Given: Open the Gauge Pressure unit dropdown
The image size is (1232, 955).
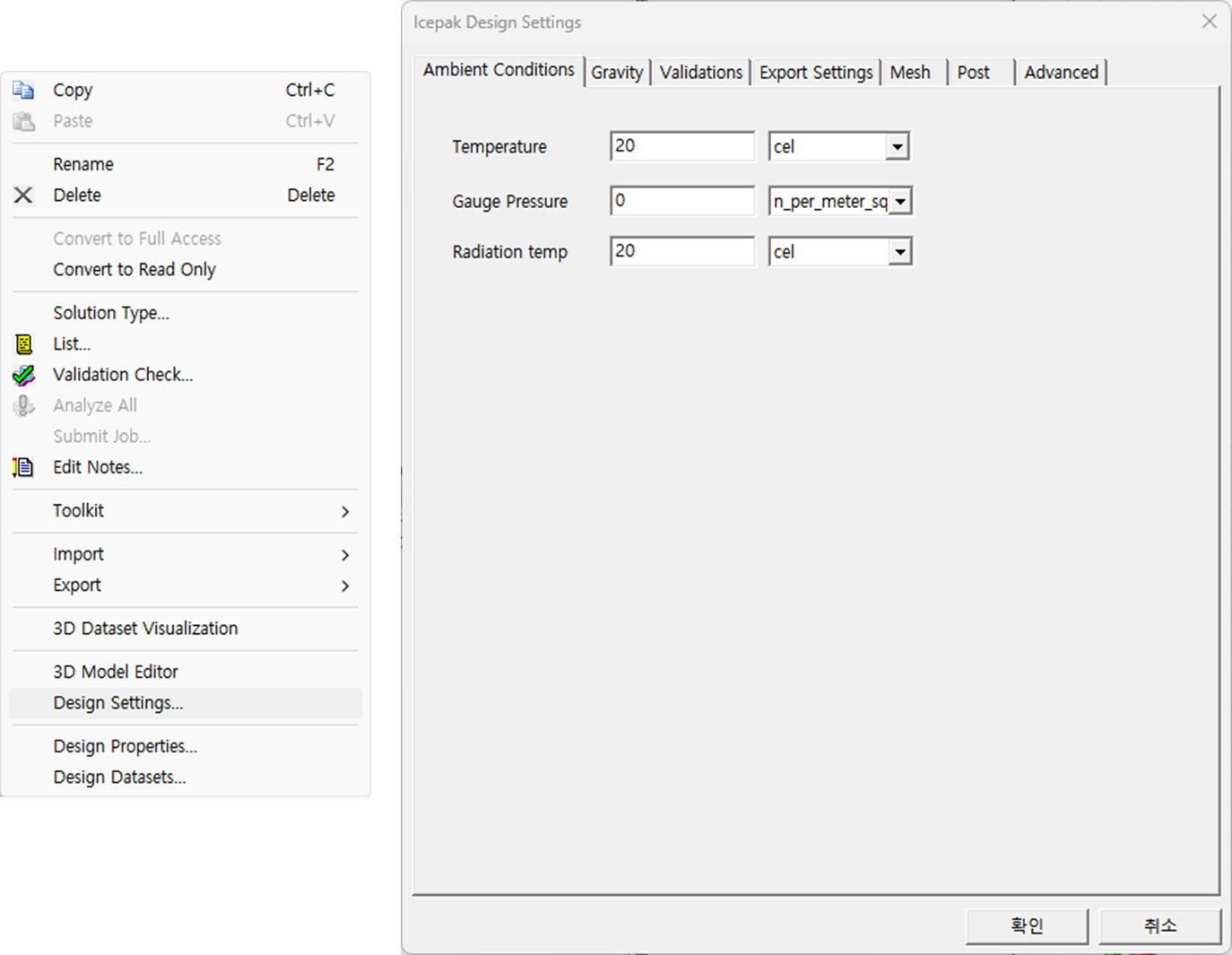Looking at the screenshot, I should [x=900, y=202].
